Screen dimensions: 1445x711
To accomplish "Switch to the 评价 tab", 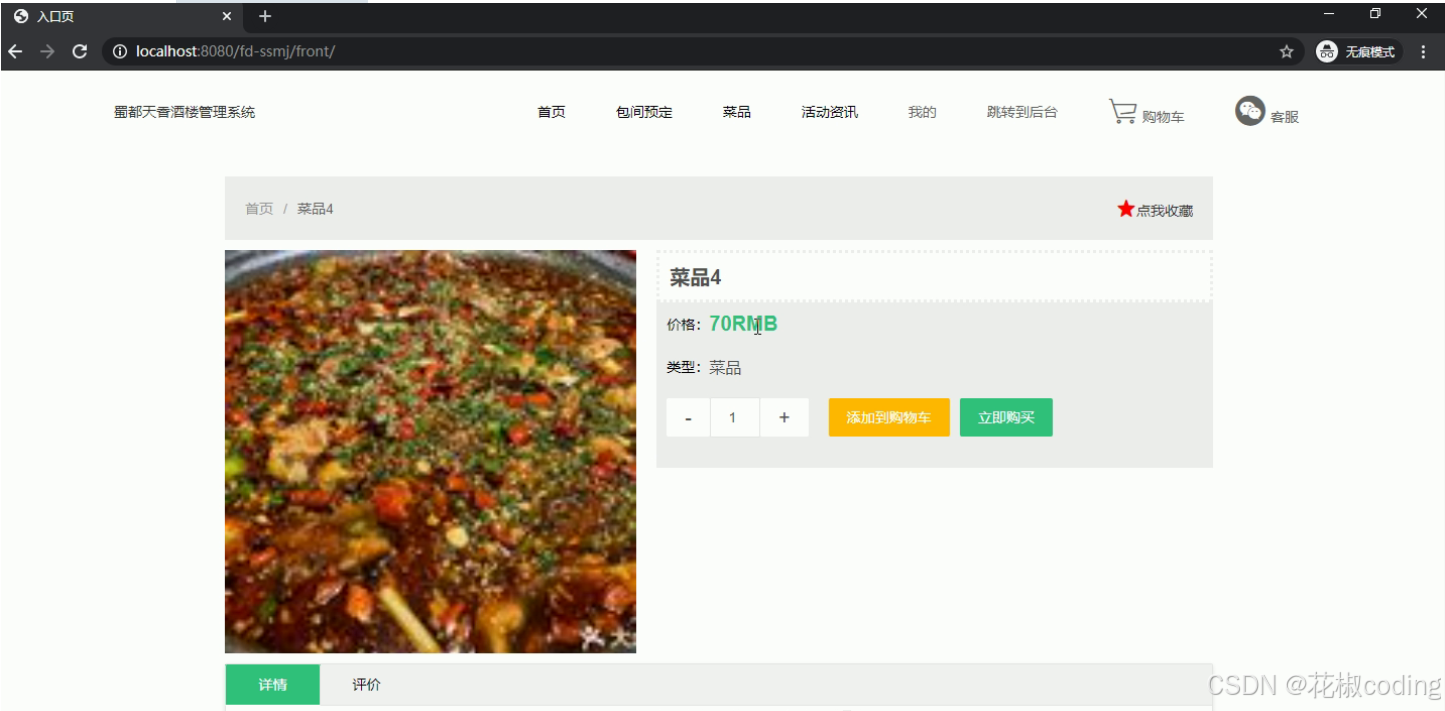I will (x=366, y=685).
